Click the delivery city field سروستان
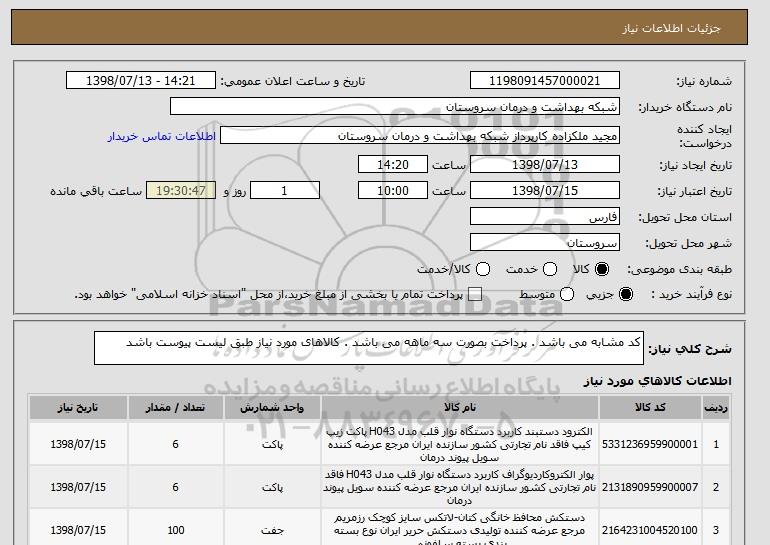 tap(545, 243)
